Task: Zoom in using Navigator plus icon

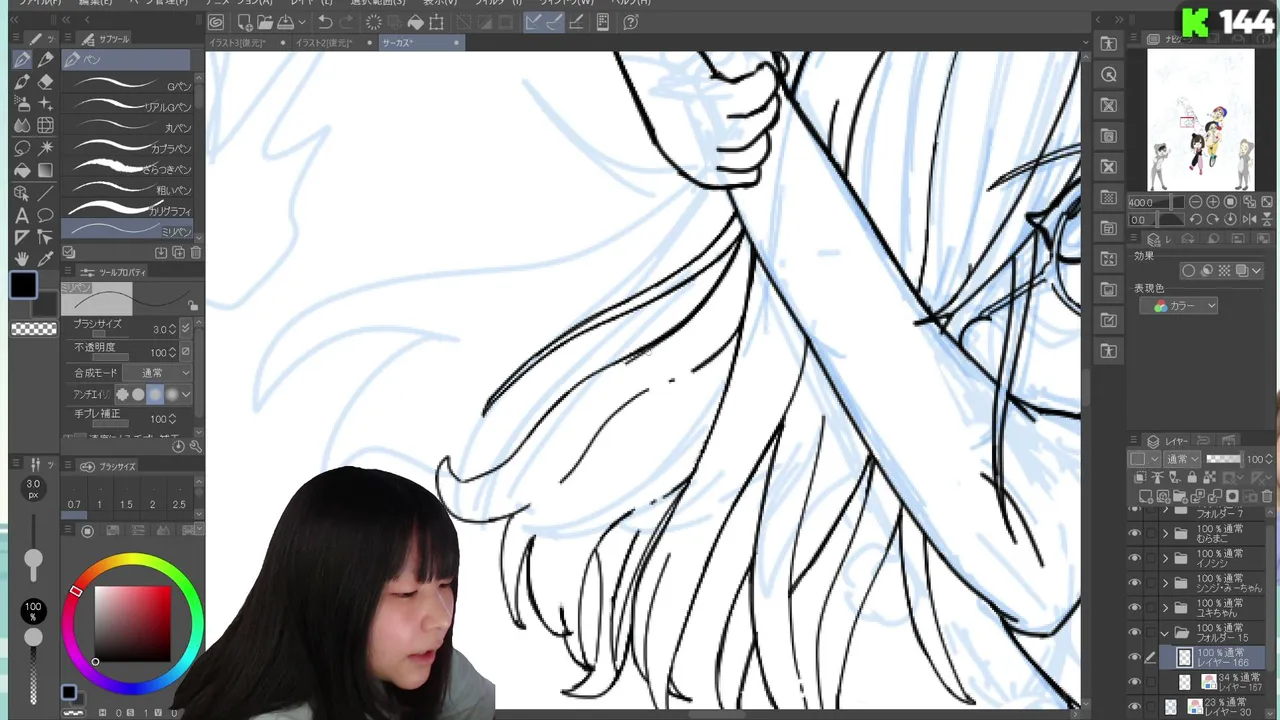Action: pyautogui.click(x=1213, y=202)
